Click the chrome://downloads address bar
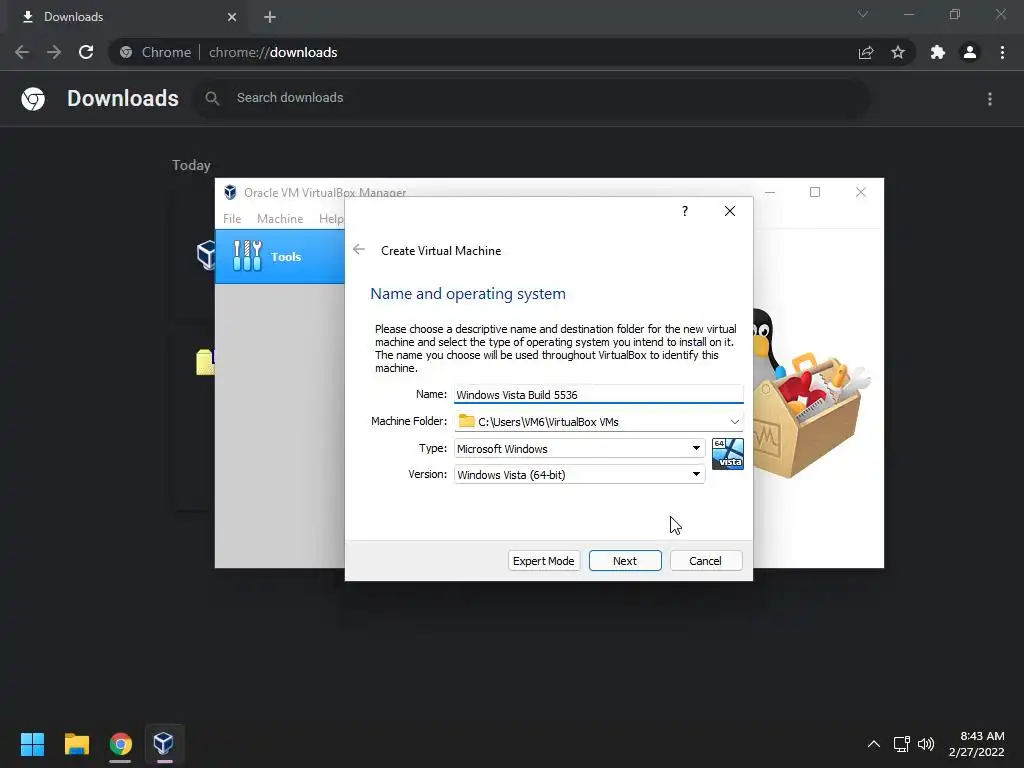The image size is (1024, 768). 483,52
